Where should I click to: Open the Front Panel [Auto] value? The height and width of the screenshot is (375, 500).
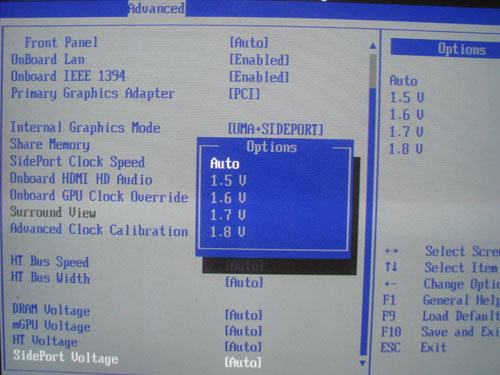249,43
